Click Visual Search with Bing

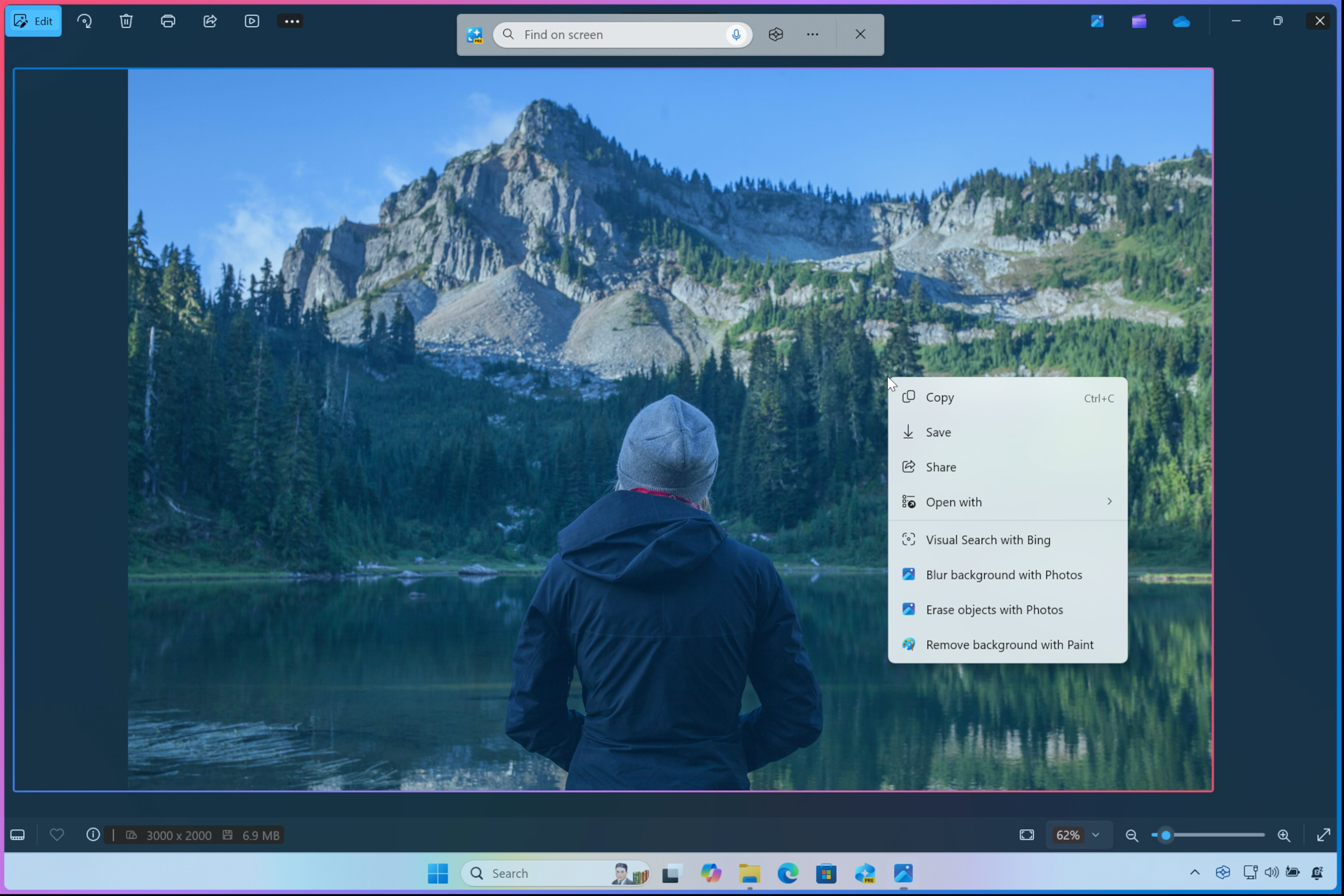988,539
